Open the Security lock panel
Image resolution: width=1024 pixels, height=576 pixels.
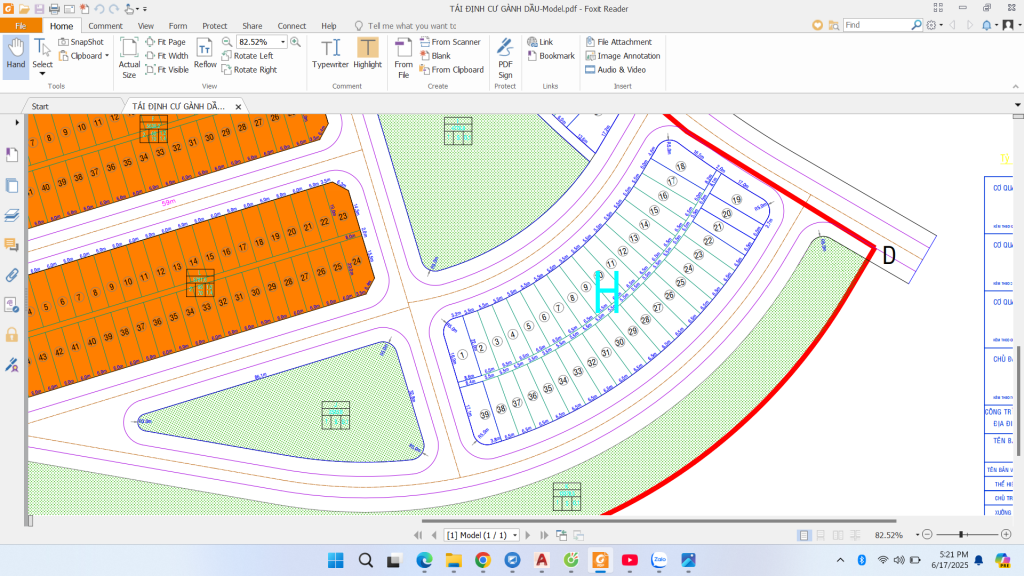coord(12,335)
